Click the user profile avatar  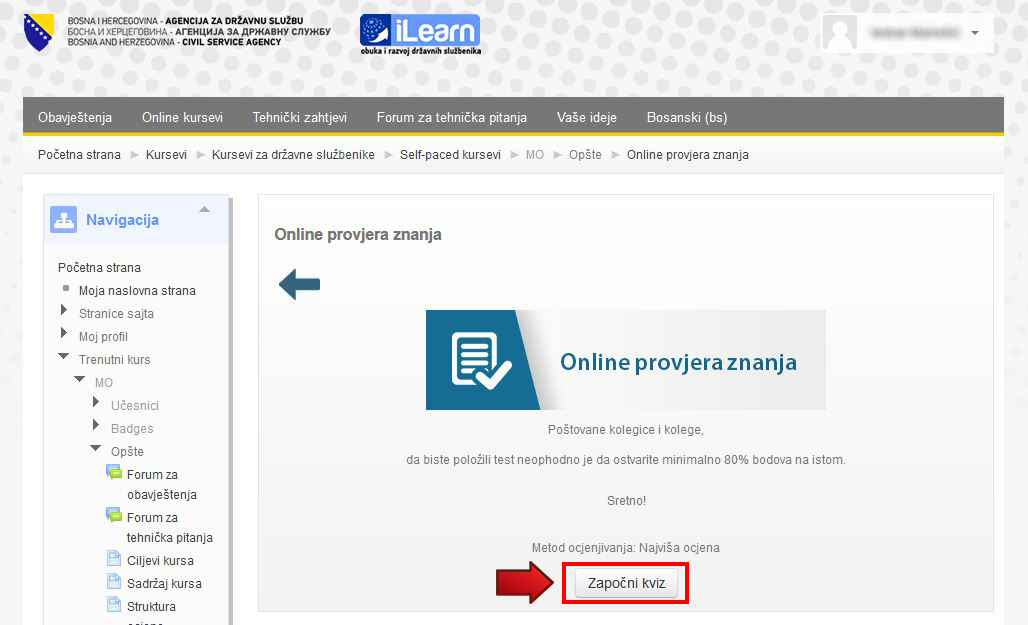click(840, 33)
